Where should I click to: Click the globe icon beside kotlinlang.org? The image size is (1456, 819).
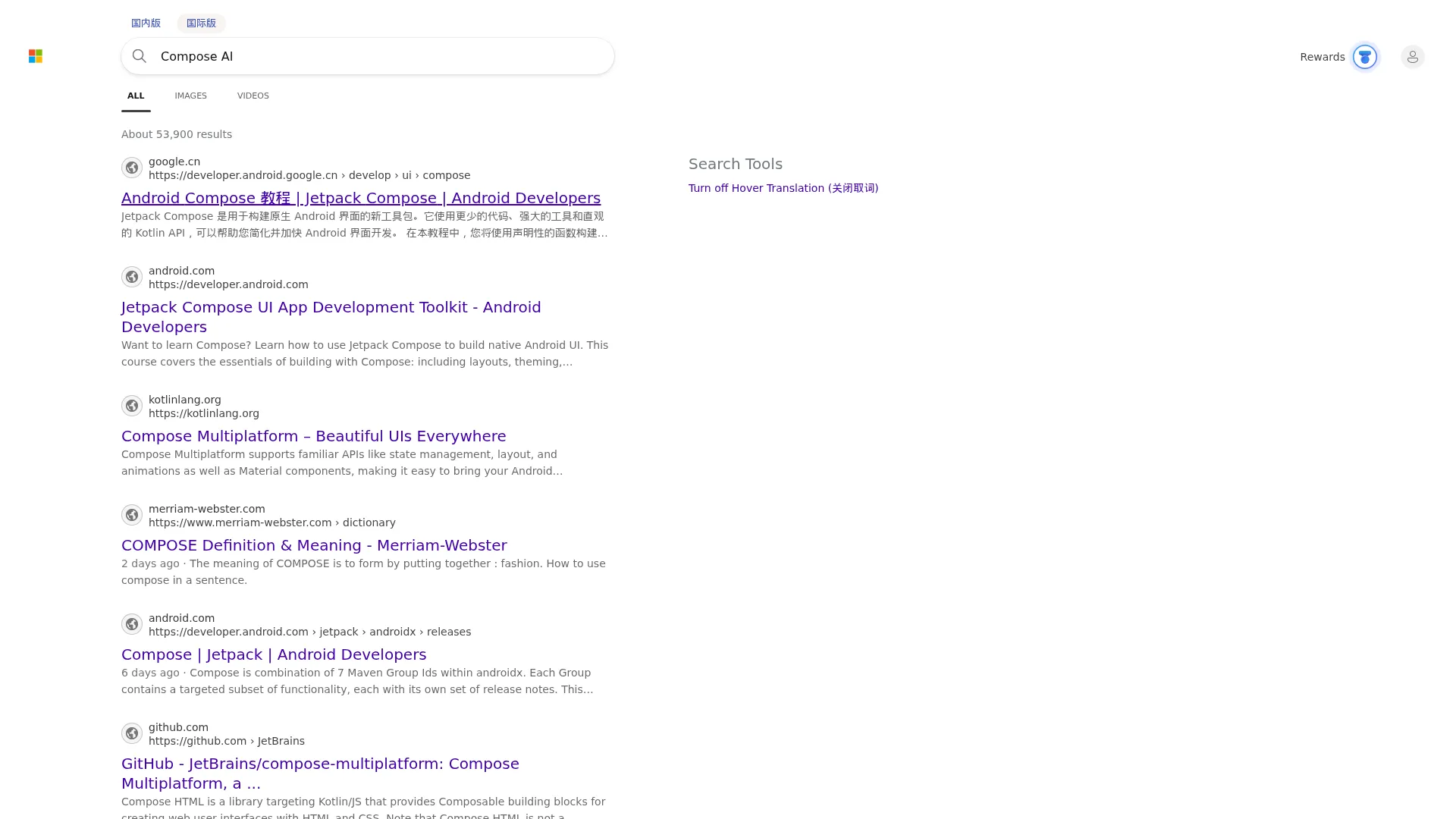point(132,406)
